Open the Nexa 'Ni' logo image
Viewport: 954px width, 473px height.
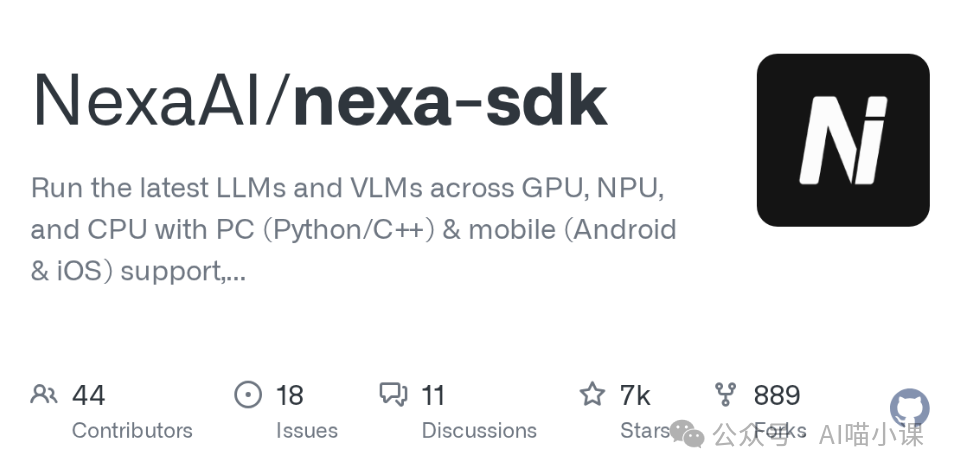point(843,140)
